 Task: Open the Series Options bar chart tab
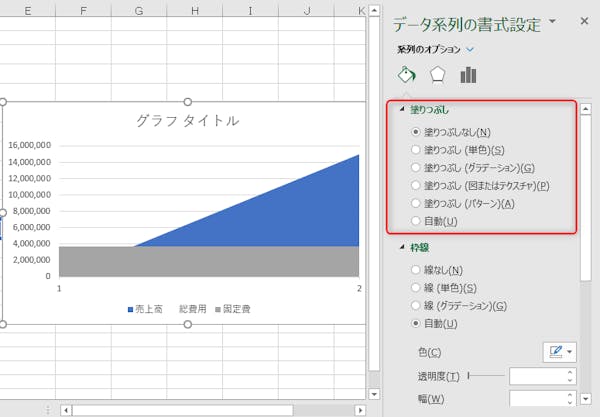coord(468,76)
